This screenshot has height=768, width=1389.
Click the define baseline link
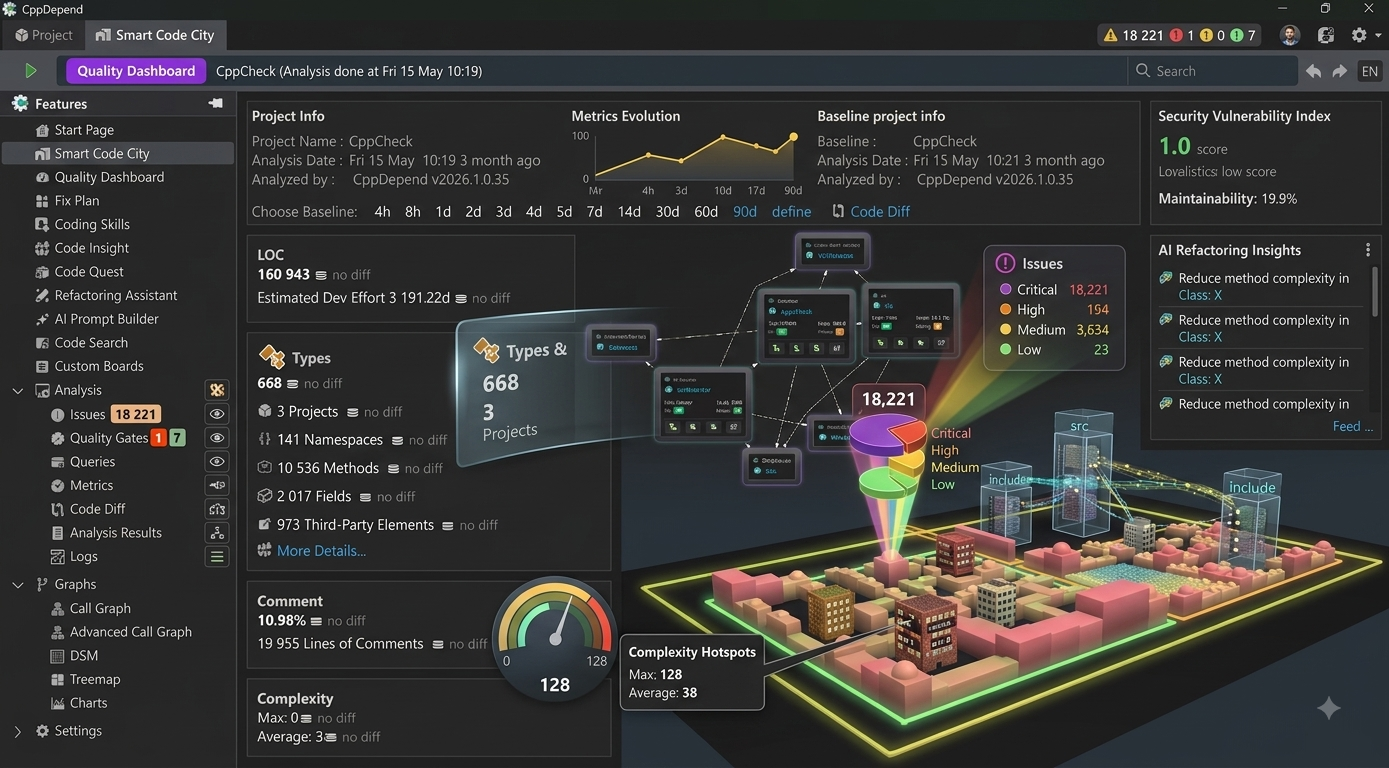point(792,211)
